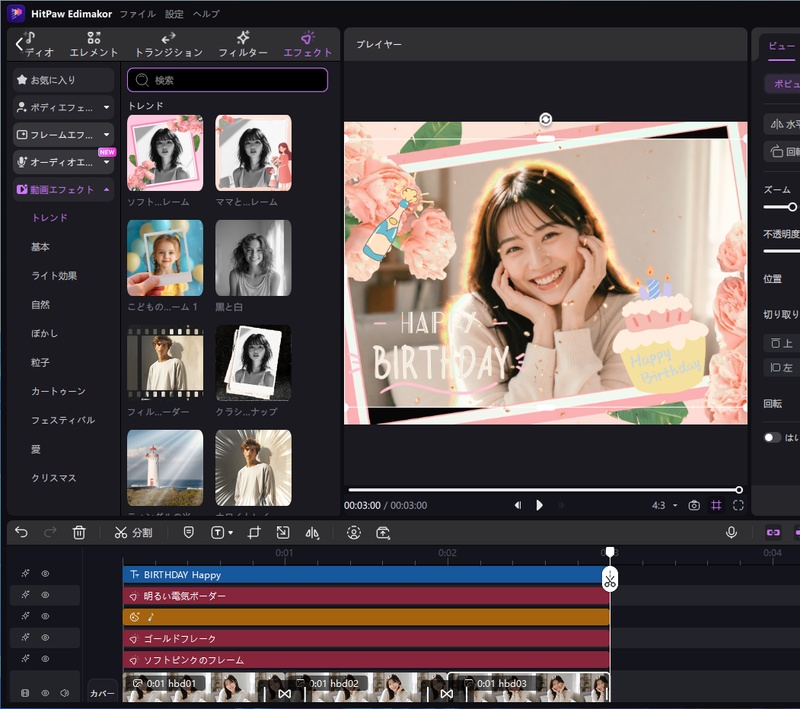This screenshot has height=709, width=800.
Task: Mute the main video track audio
Action: [64, 693]
